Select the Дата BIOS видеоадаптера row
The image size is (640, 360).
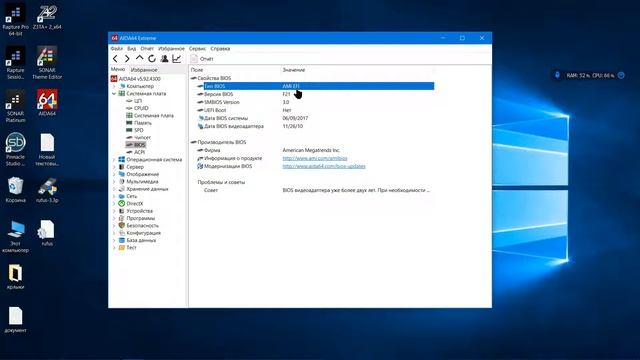coord(316,127)
